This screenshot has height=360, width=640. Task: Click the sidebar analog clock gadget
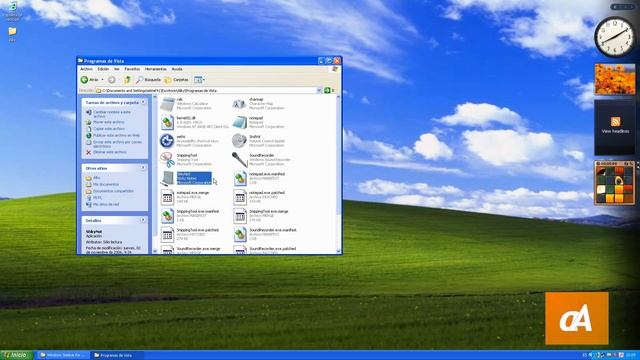tap(614, 37)
